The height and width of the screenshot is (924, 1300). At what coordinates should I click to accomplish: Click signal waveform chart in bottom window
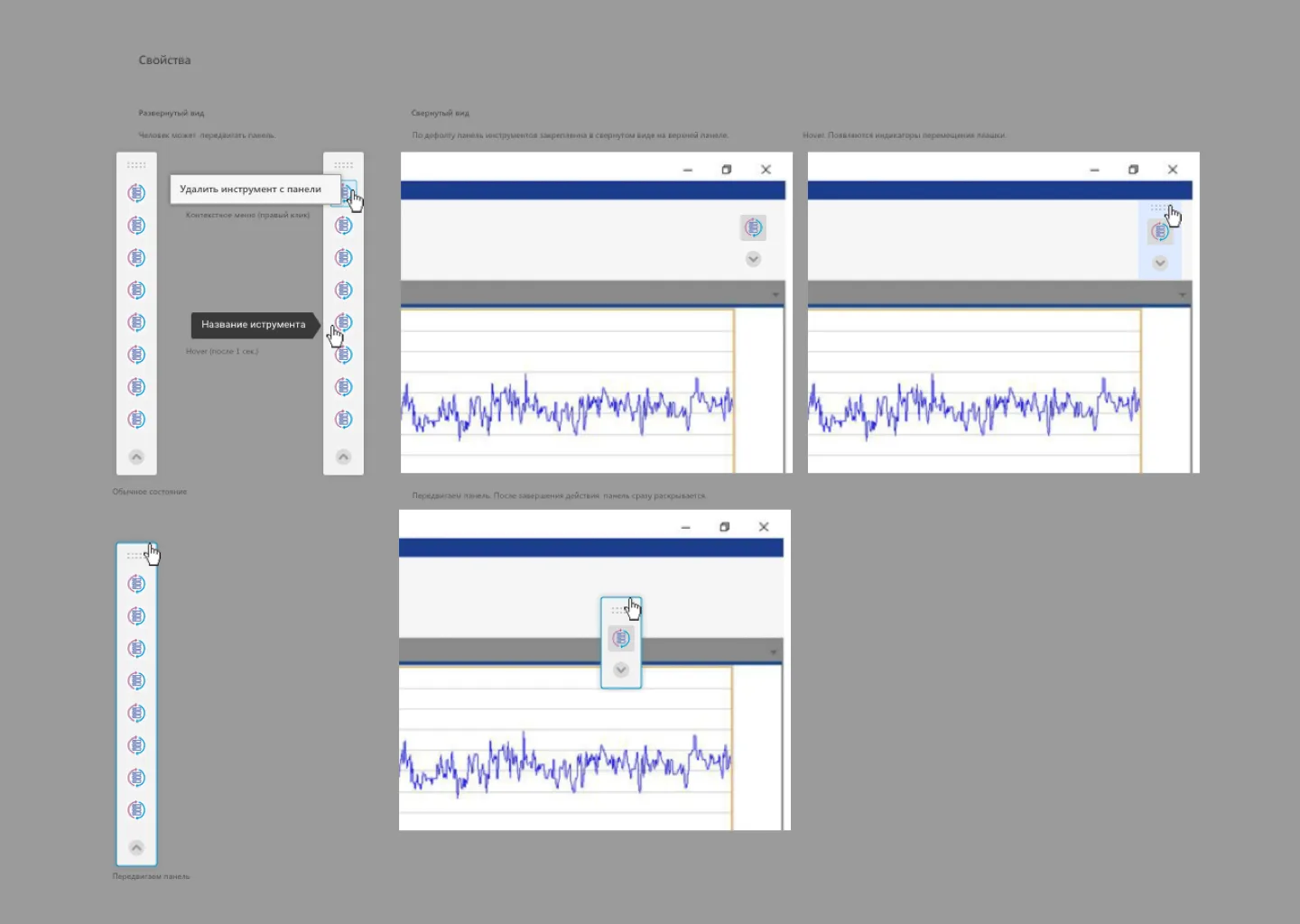(x=565, y=765)
